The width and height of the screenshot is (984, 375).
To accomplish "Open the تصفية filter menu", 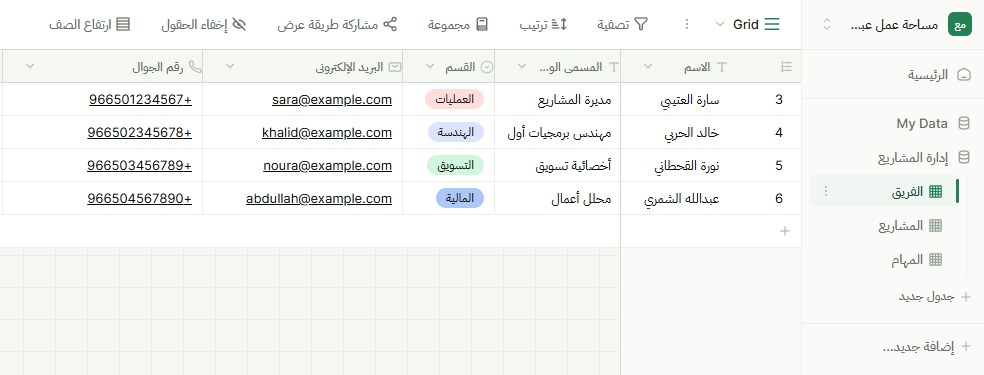I will point(623,24).
